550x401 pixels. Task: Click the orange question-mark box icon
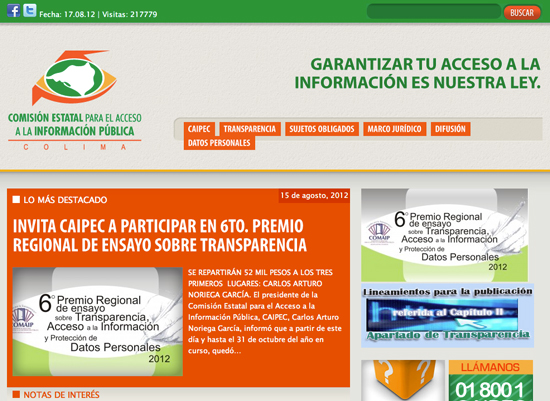click(403, 380)
